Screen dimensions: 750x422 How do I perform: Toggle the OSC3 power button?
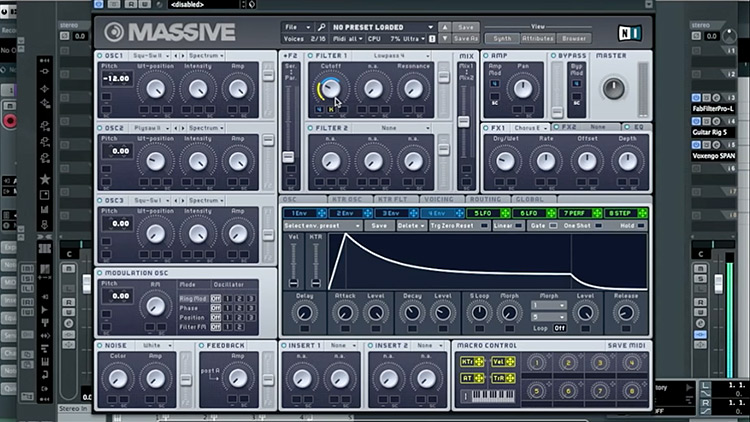click(100, 200)
